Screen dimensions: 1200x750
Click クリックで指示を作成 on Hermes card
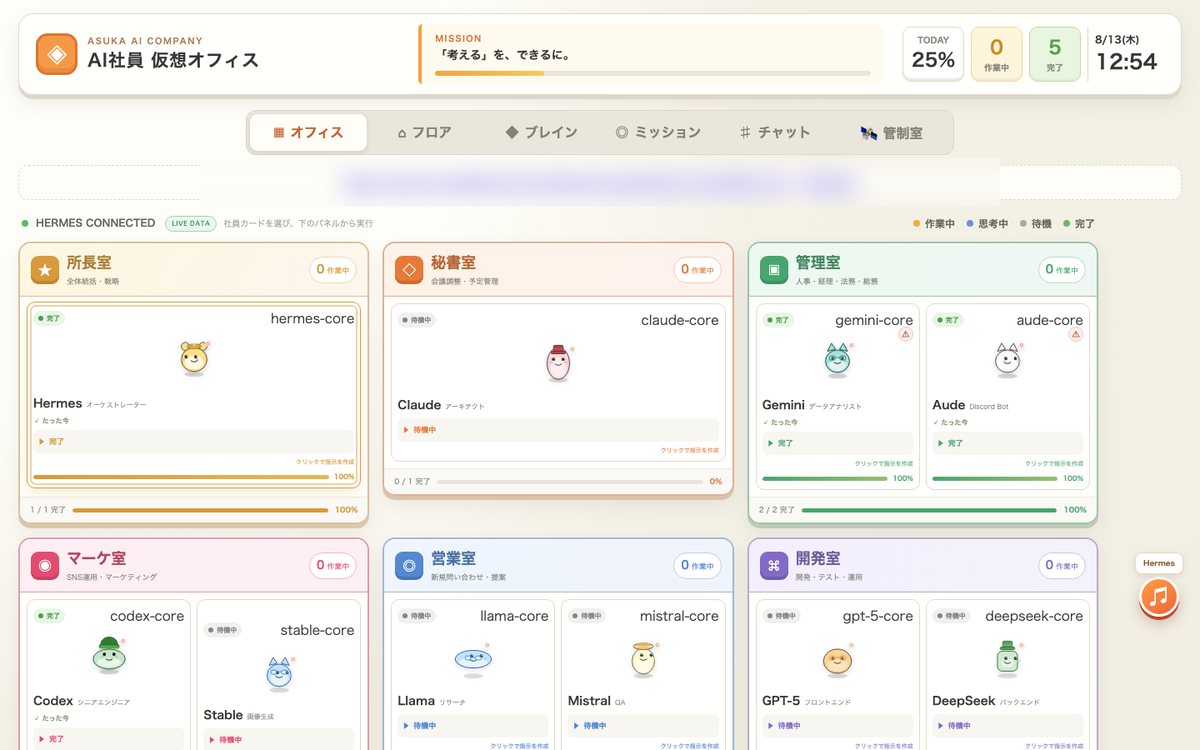[x=325, y=462]
